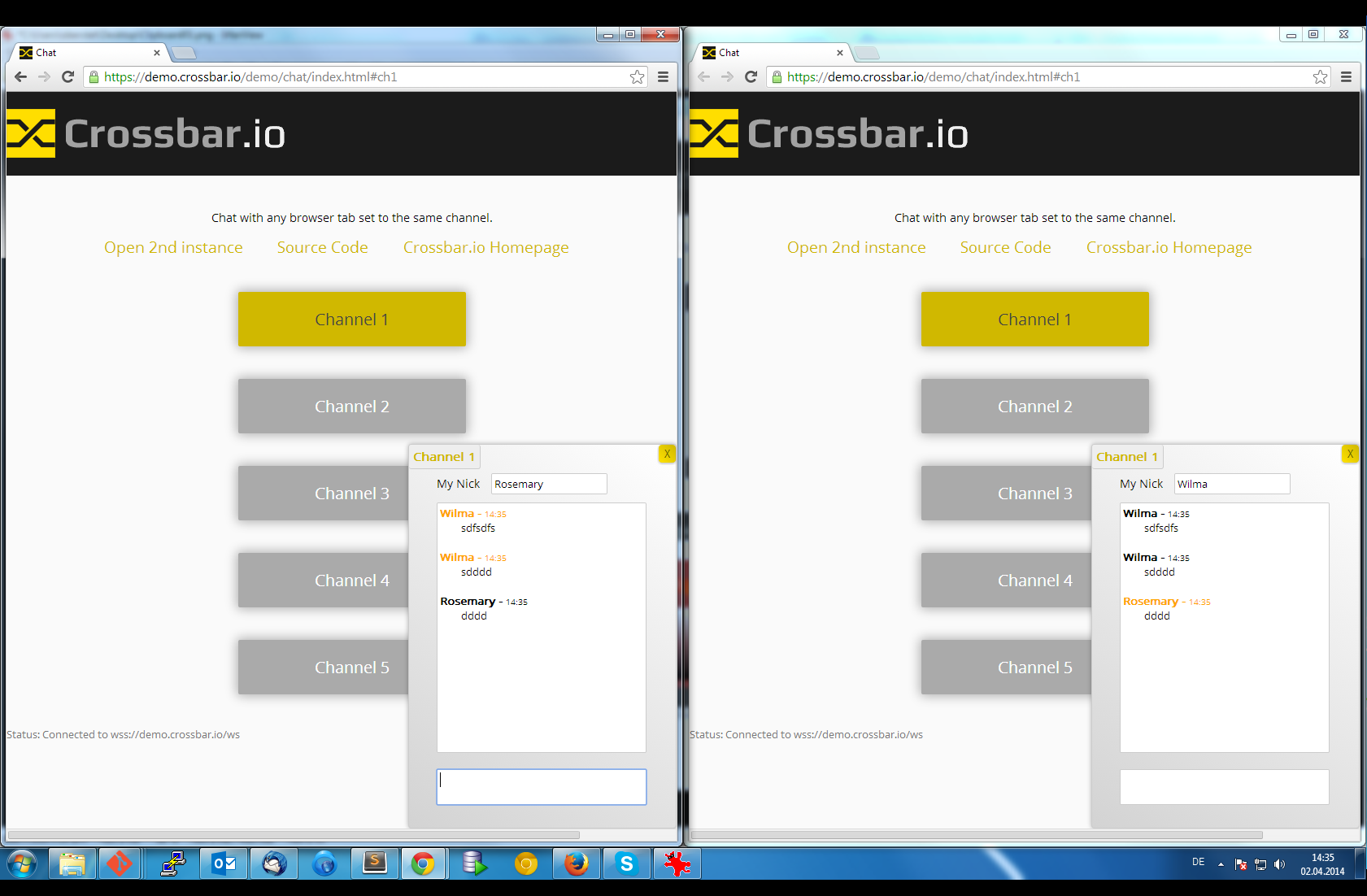Click horizontal scrollbar in left browser
This screenshot has height=896, width=1367.
coord(294,835)
